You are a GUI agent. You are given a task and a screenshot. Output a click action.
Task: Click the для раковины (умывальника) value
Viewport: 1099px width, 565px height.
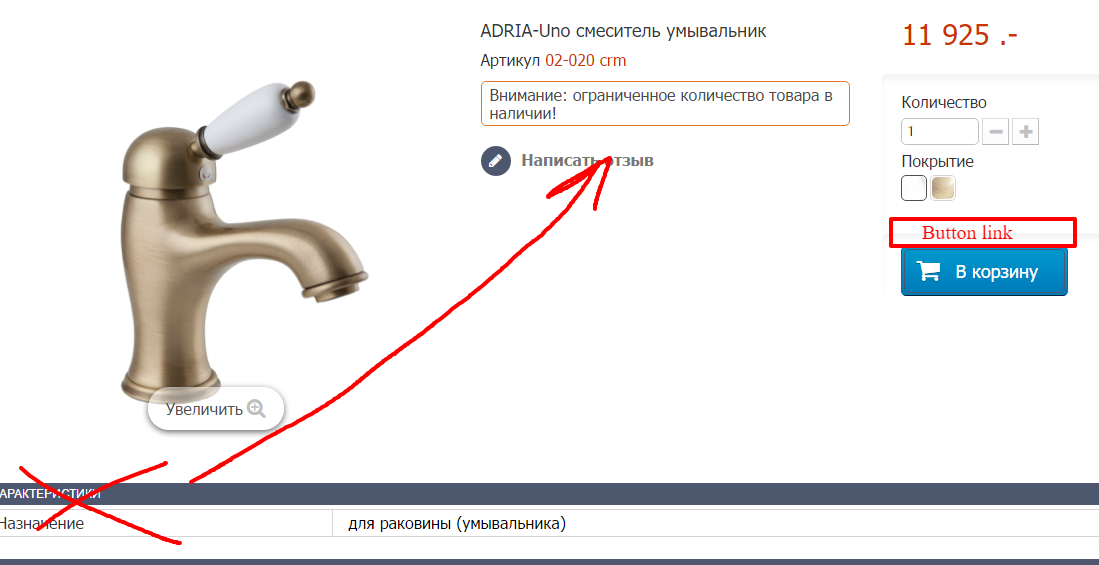coord(457,524)
